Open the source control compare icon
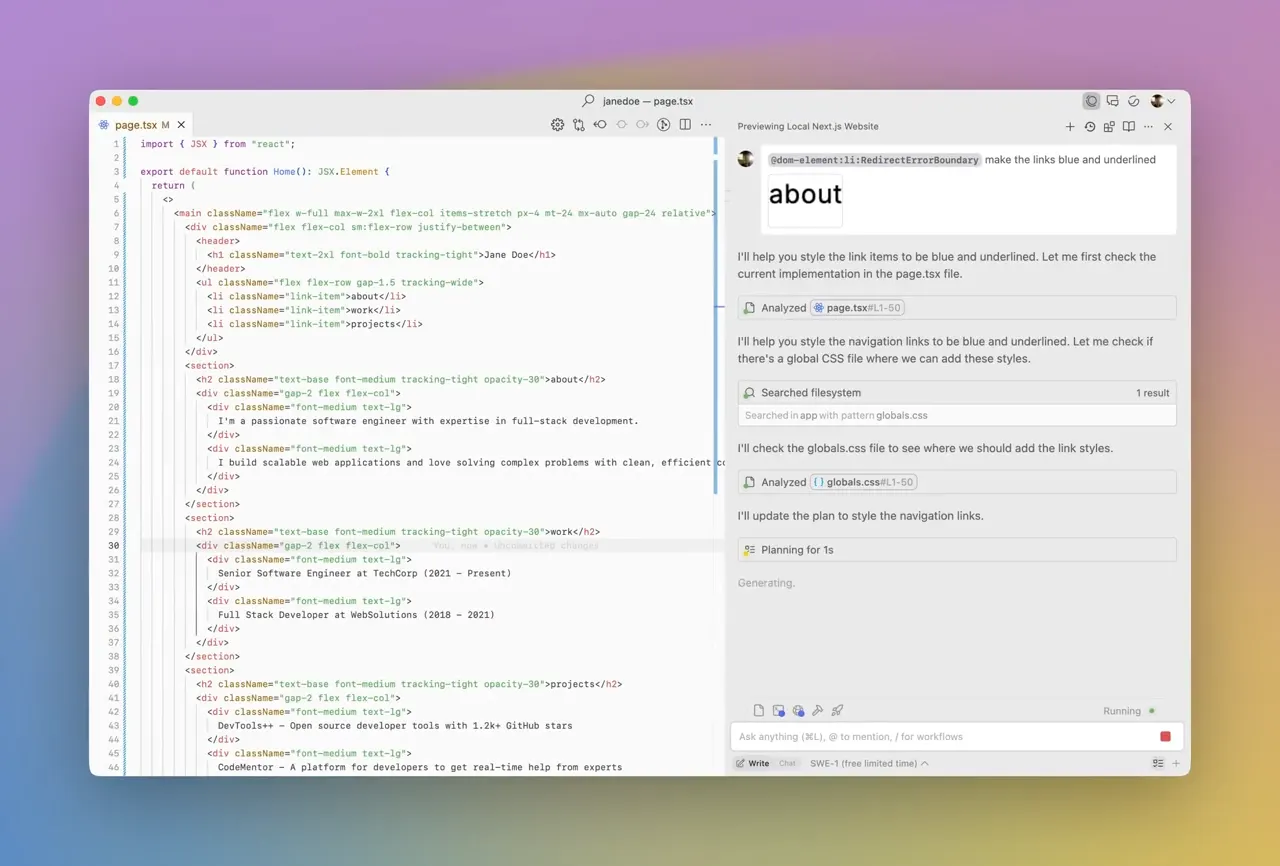This screenshot has width=1280, height=866. tap(579, 124)
